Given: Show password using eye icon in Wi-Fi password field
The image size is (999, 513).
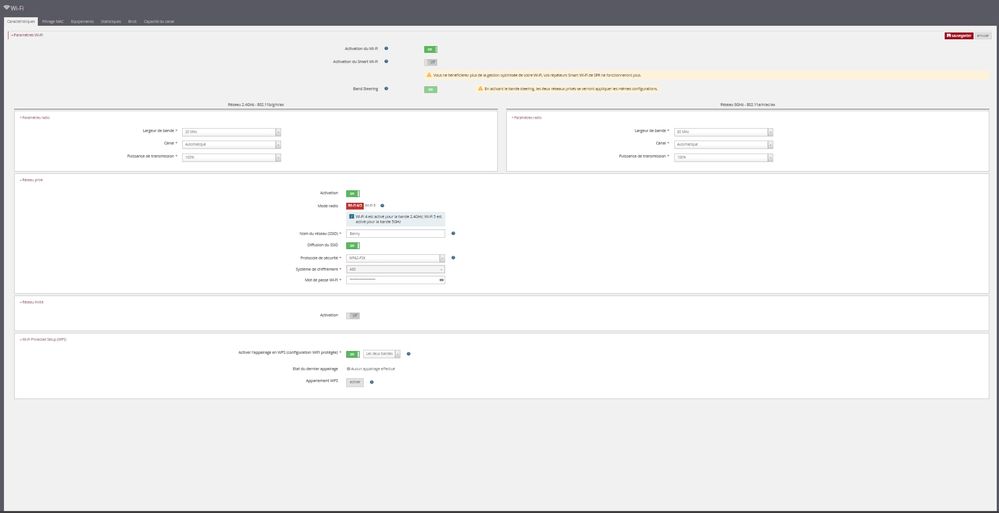Looking at the screenshot, I should 441,280.
